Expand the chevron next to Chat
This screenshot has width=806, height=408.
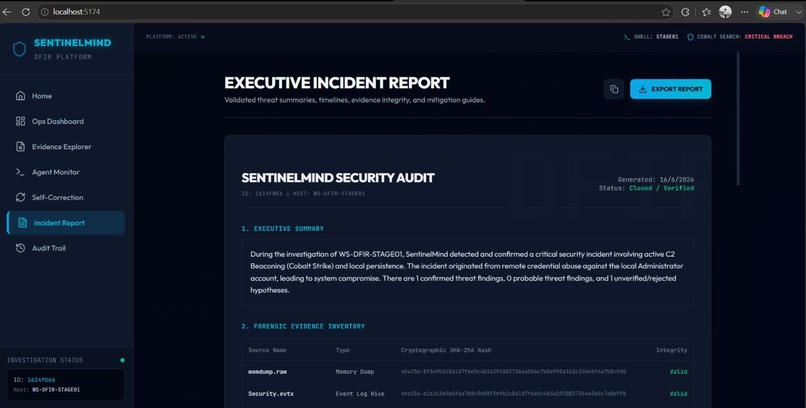[798, 12]
